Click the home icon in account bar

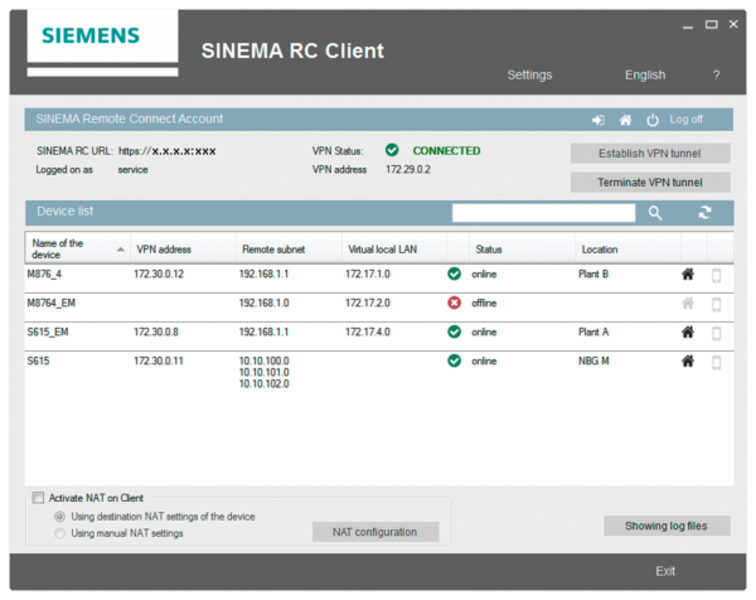(x=625, y=120)
